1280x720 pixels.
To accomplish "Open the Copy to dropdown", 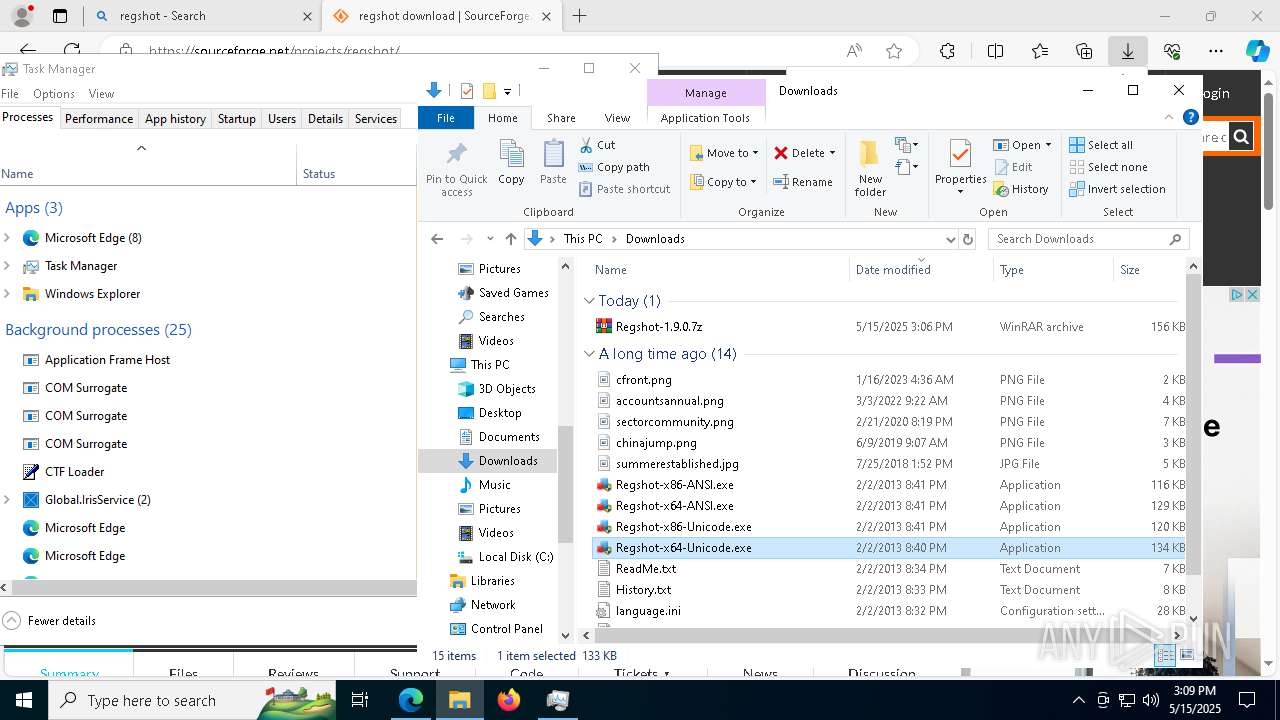I will click(724, 182).
